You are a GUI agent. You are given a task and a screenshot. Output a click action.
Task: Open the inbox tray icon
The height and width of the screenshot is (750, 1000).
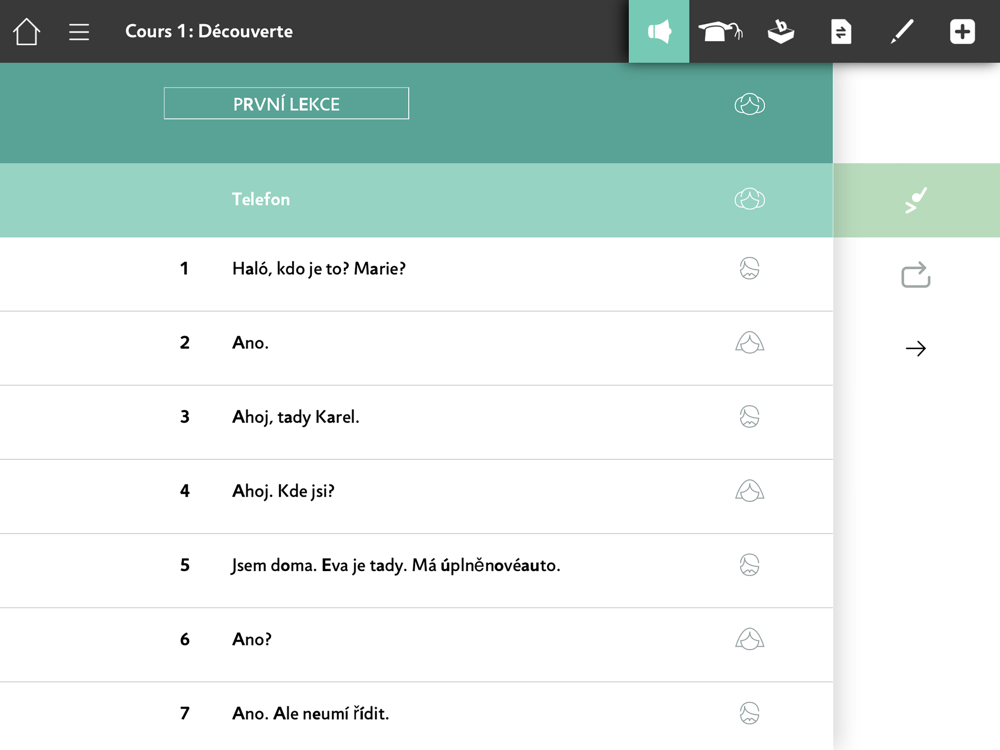(x=781, y=32)
